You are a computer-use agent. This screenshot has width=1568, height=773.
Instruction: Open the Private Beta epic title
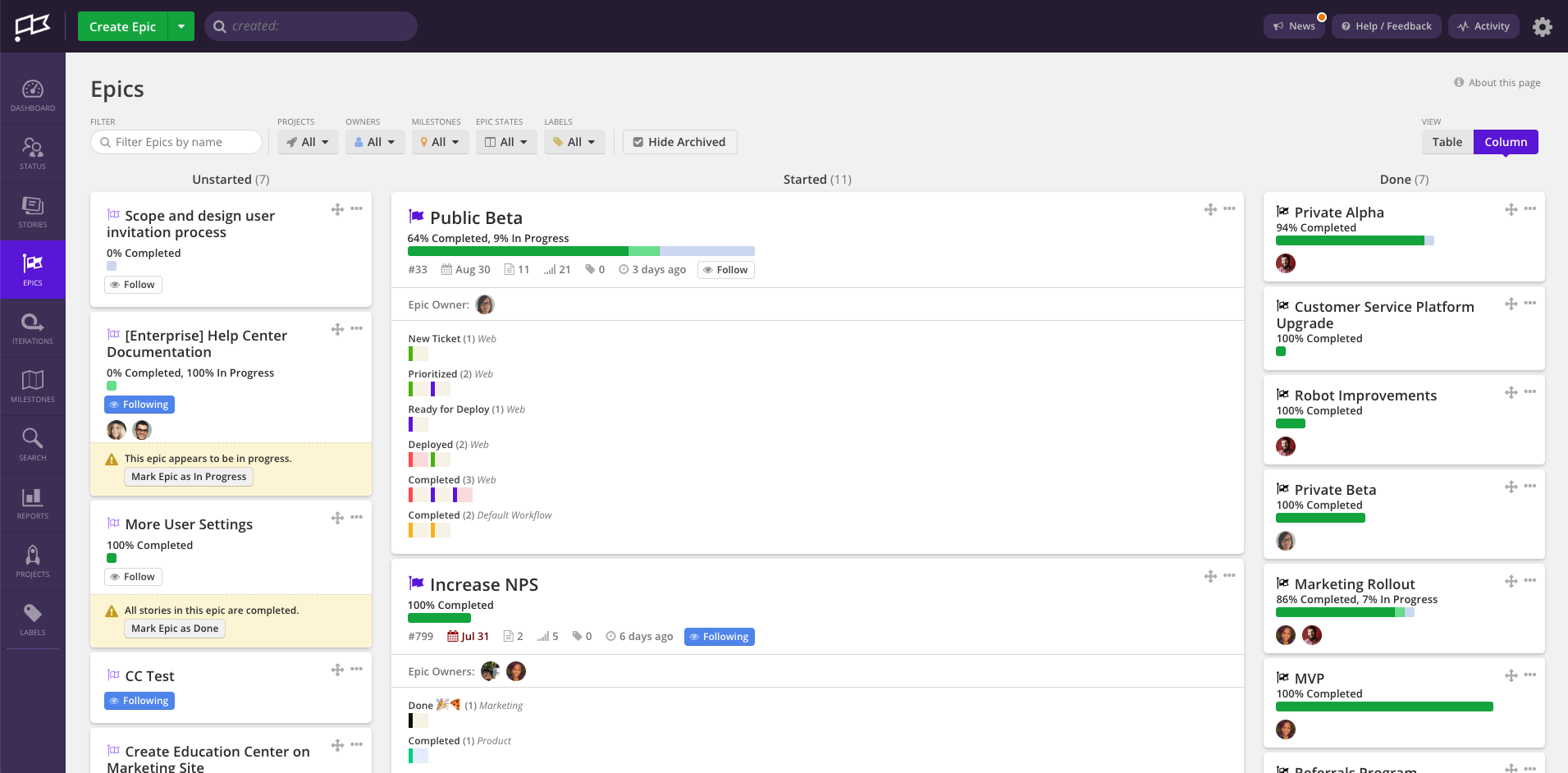click(1335, 490)
